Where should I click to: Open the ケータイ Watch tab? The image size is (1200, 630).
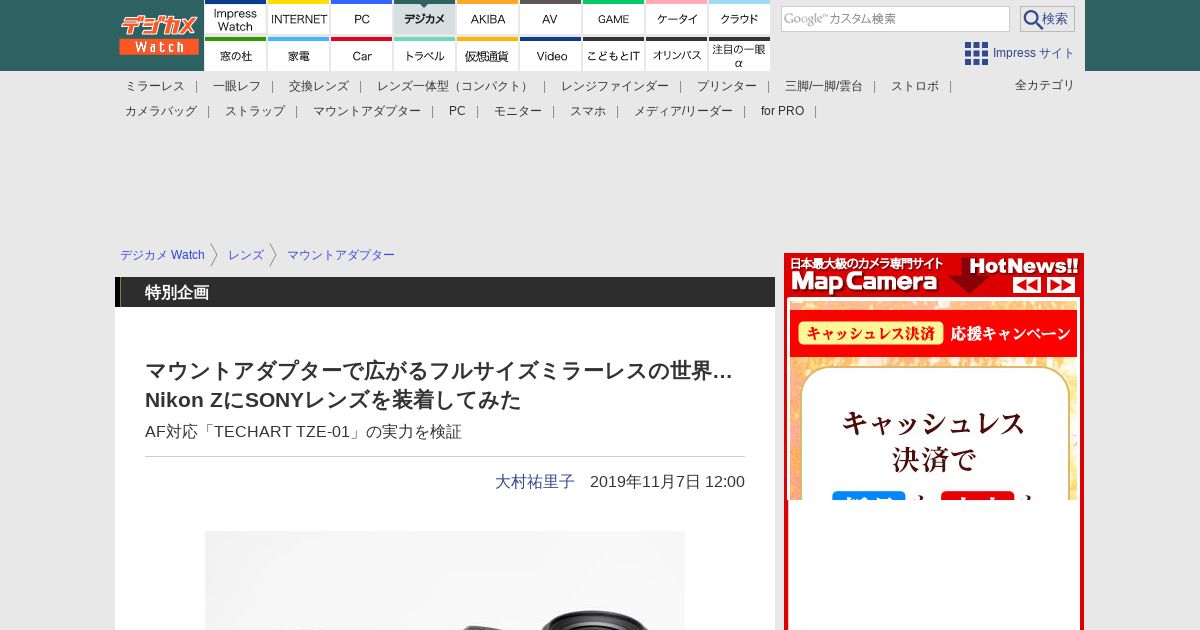677,18
